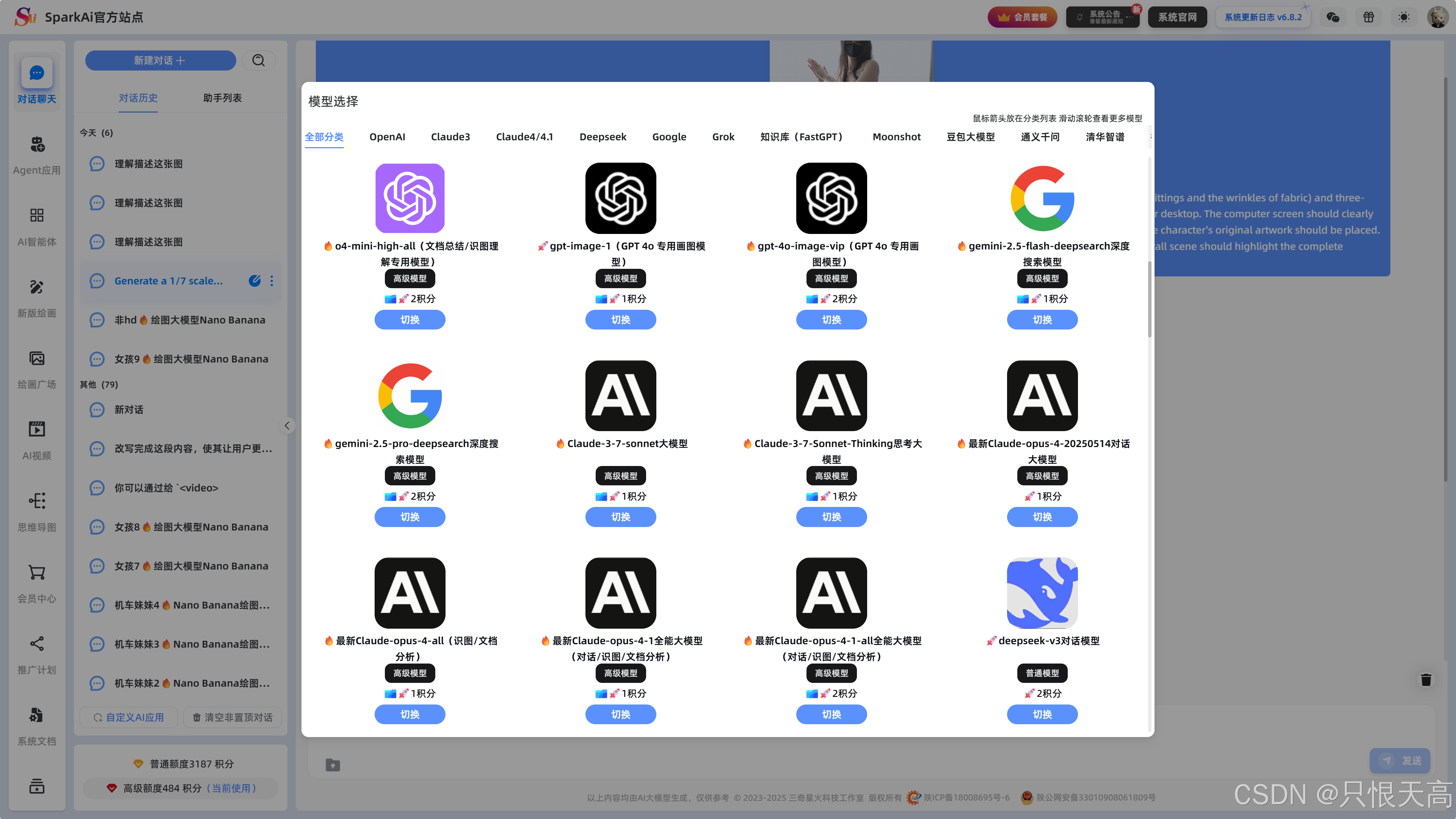Select the Google category tab
Viewport: 1456px width, 819px height.
(x=669, y=137)
